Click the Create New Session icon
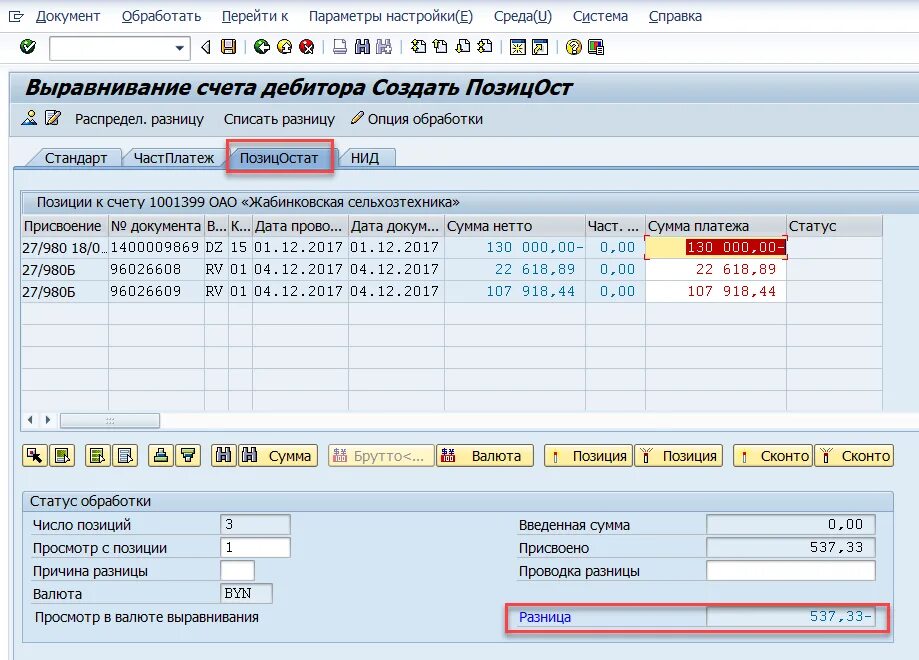 518,47
